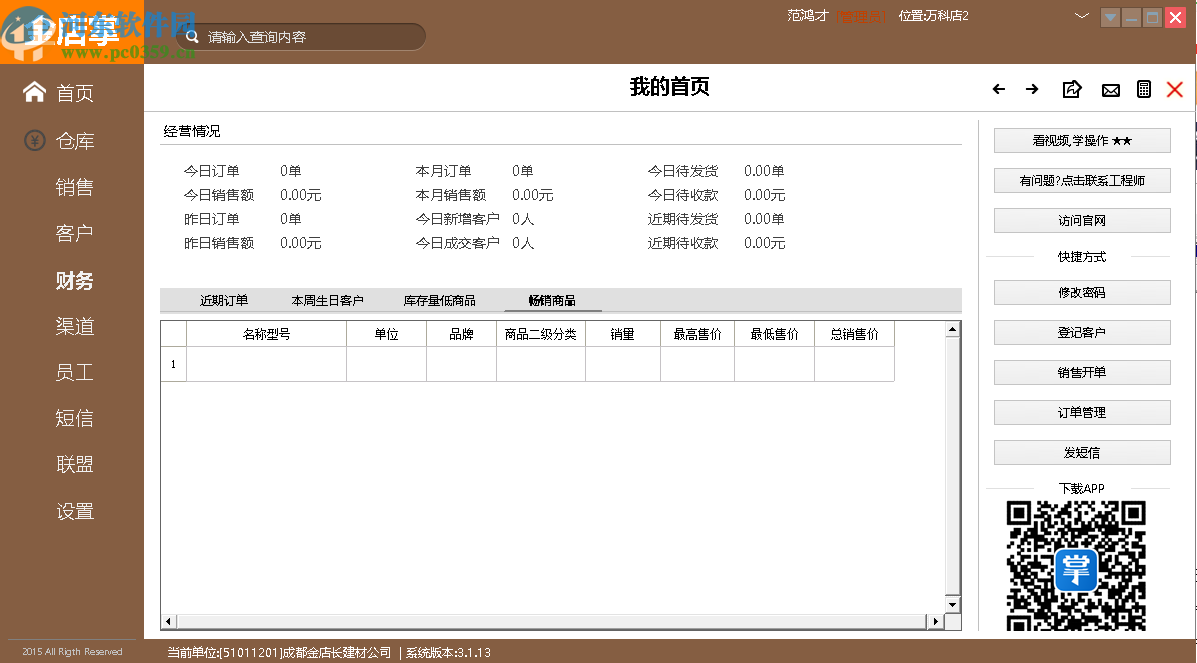Open the 短信 (SMS) module
This screenshot has width=1197, height=663.
(74, 418)
